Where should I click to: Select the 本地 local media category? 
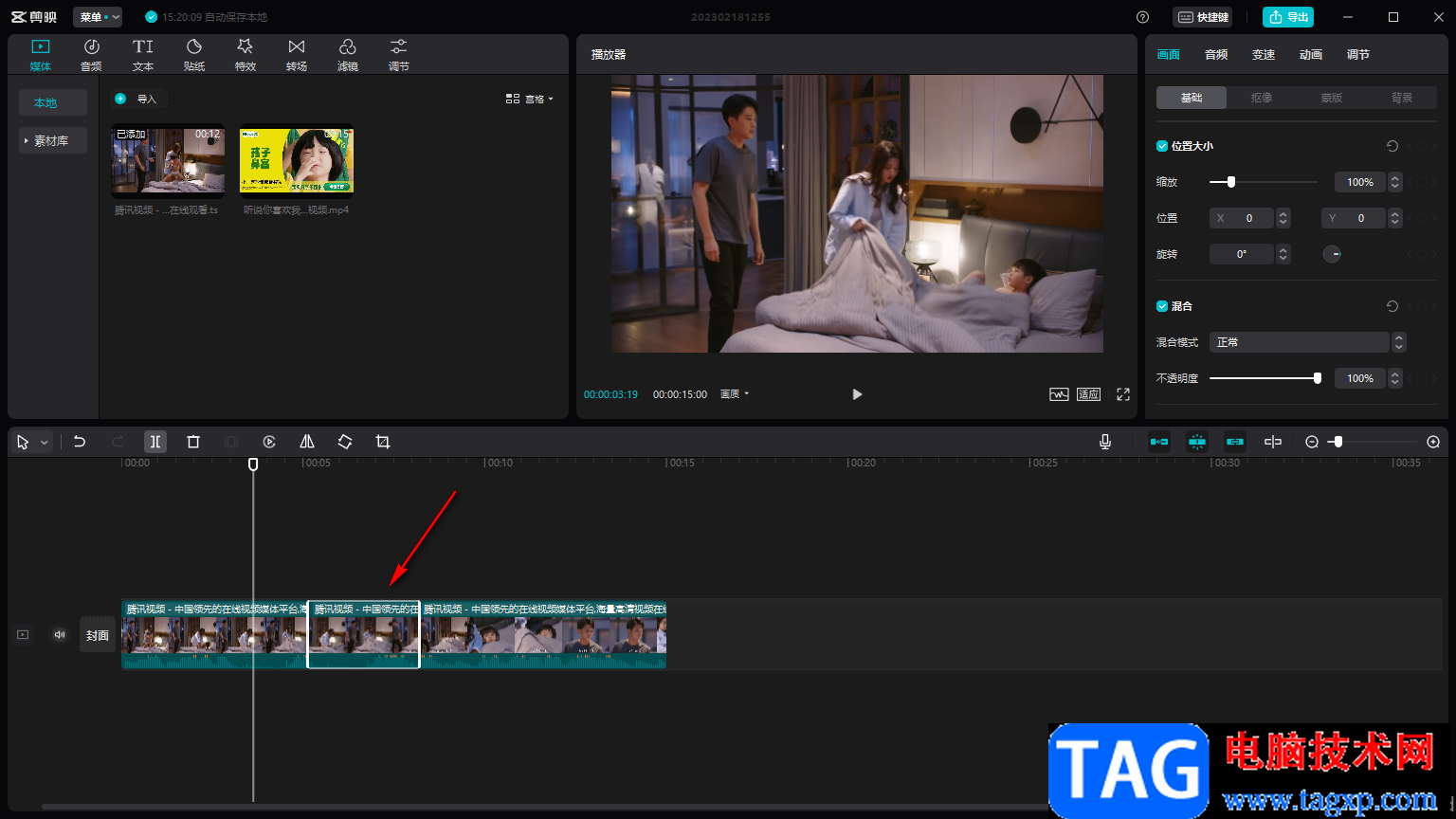click(53, 102)
